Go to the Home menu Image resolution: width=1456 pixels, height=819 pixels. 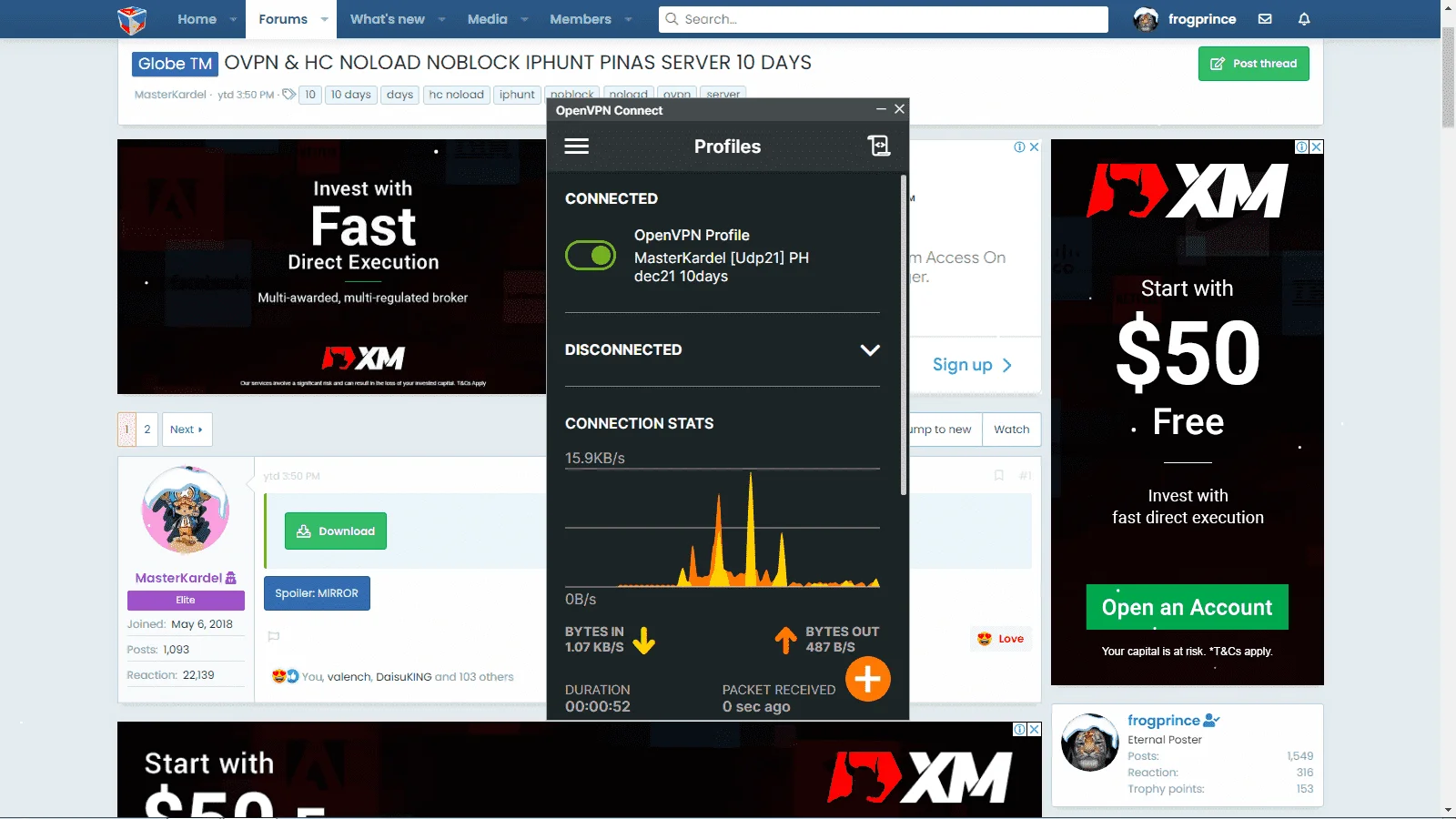point(197,19)
